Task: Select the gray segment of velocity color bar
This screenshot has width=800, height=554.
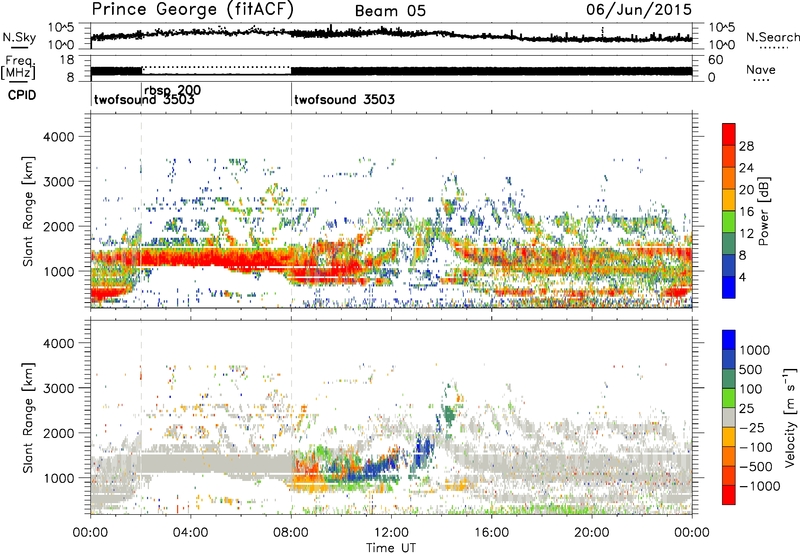Action: pyautogui.click(x=729, y=417)
